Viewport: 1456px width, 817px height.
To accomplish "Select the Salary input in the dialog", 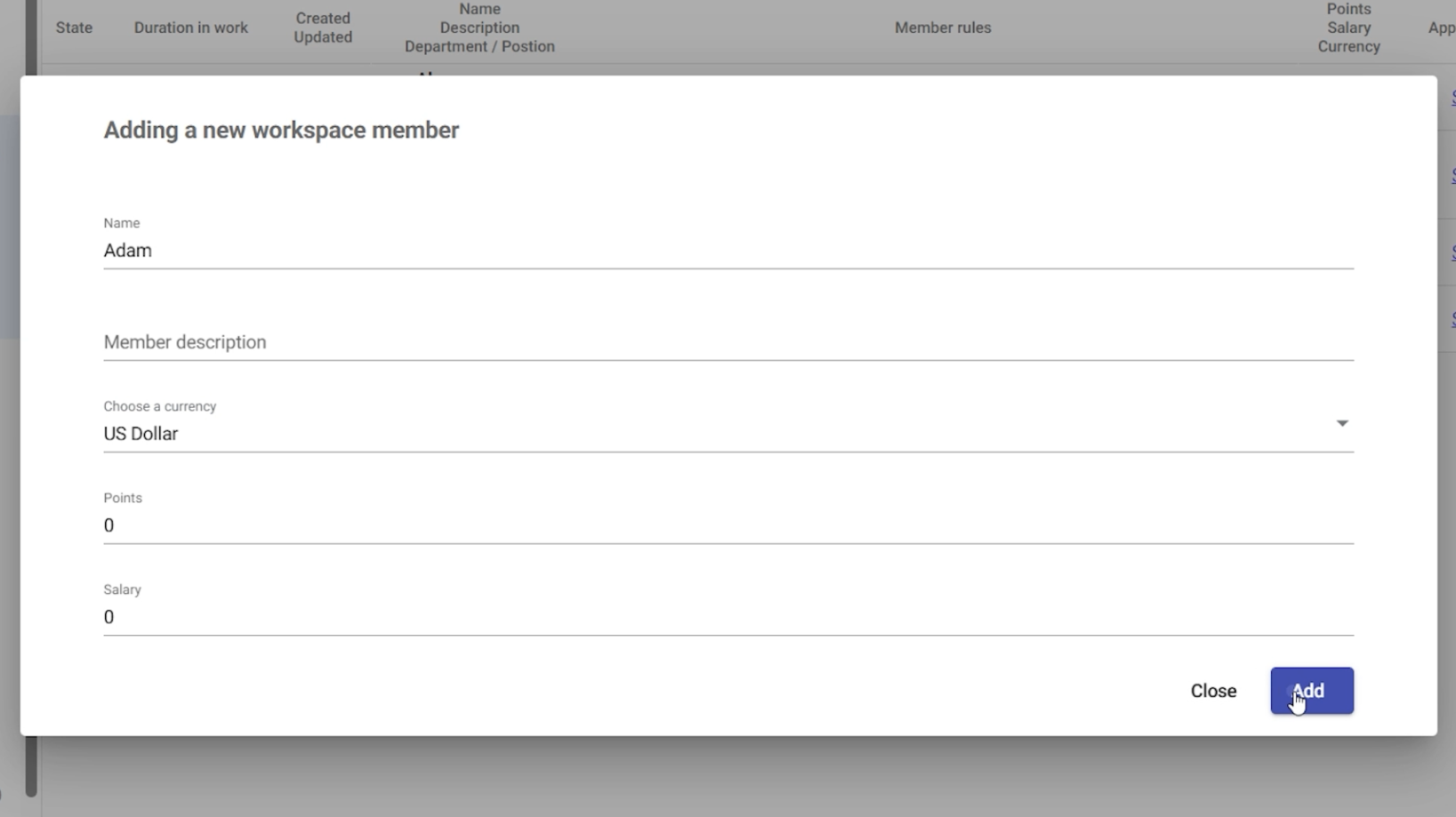I will point(728,617).
